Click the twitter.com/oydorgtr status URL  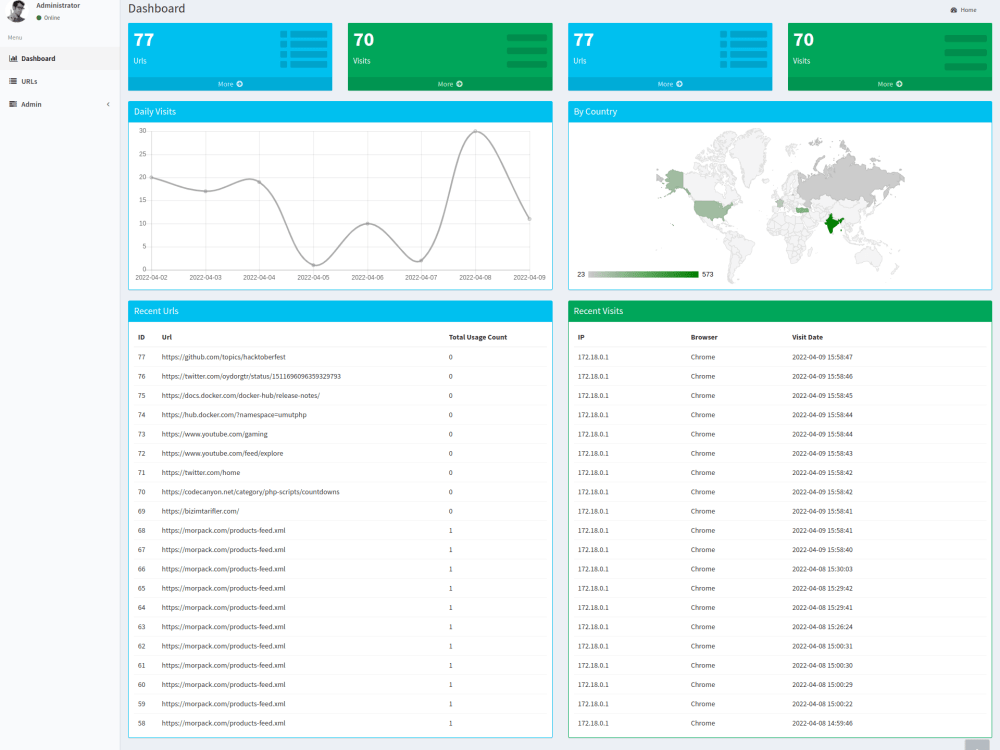coord(251,376)
